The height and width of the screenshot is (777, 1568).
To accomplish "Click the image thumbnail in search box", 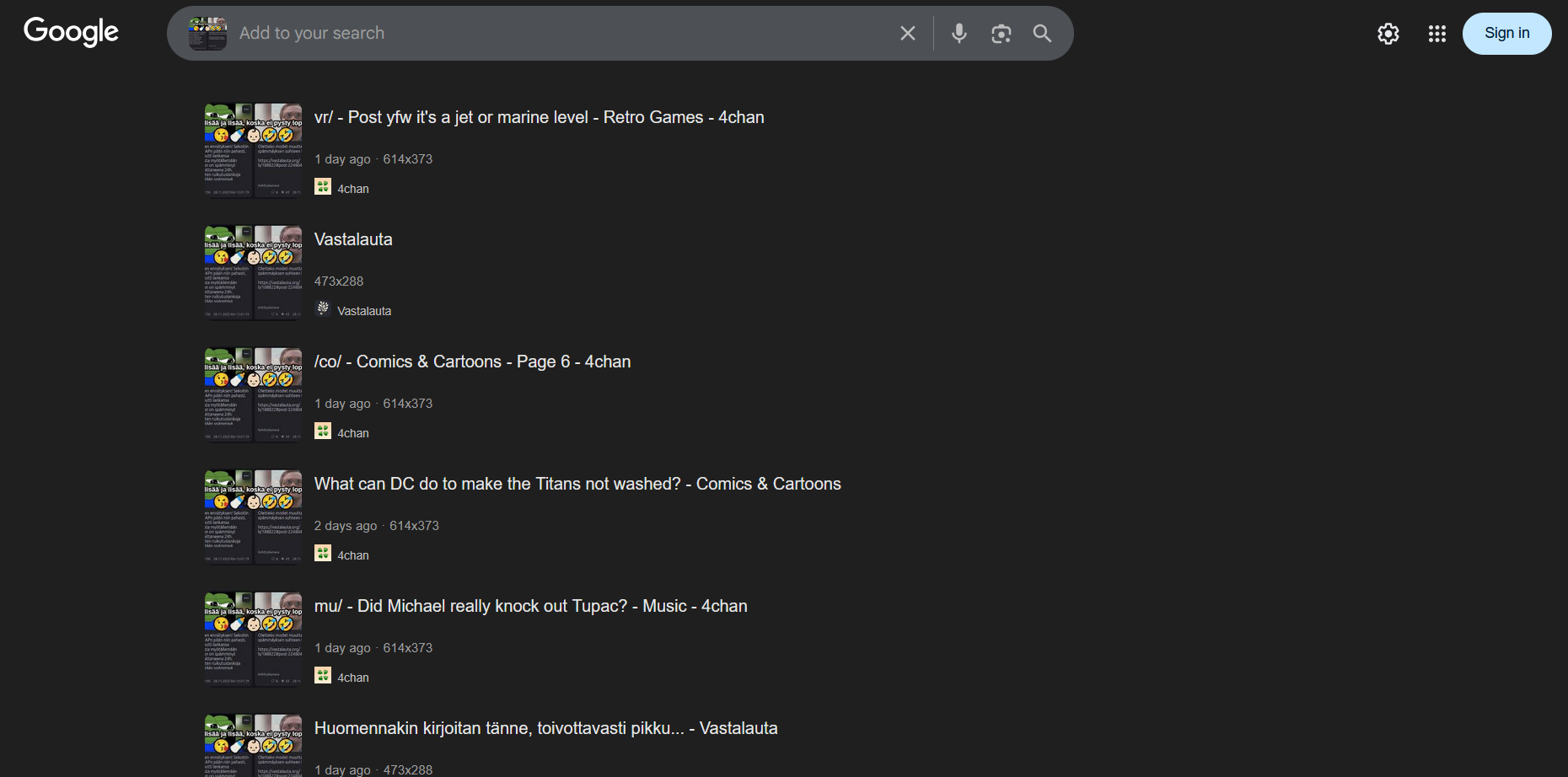I will pyautogui.click(x=207, y=34).
